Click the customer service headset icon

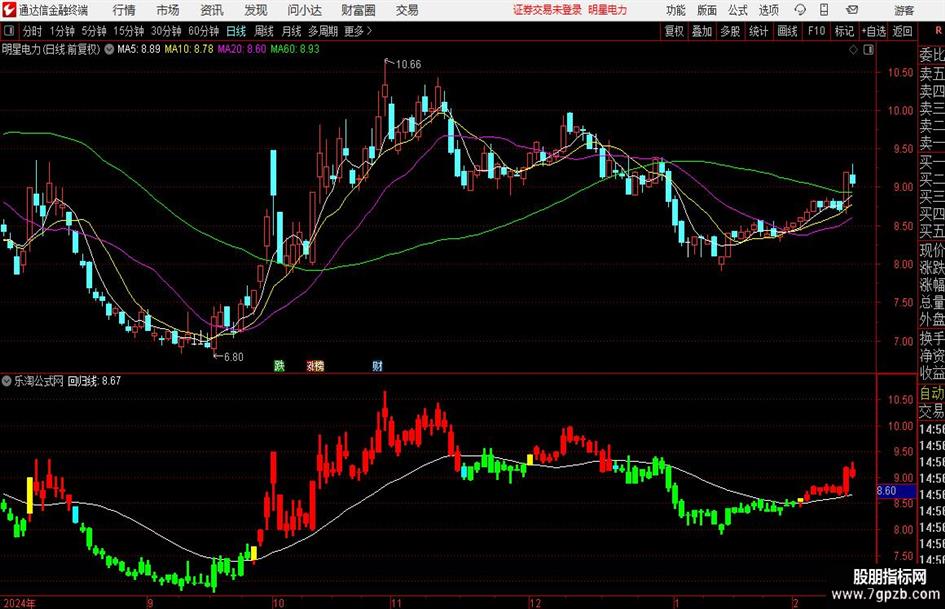(800, 10)
